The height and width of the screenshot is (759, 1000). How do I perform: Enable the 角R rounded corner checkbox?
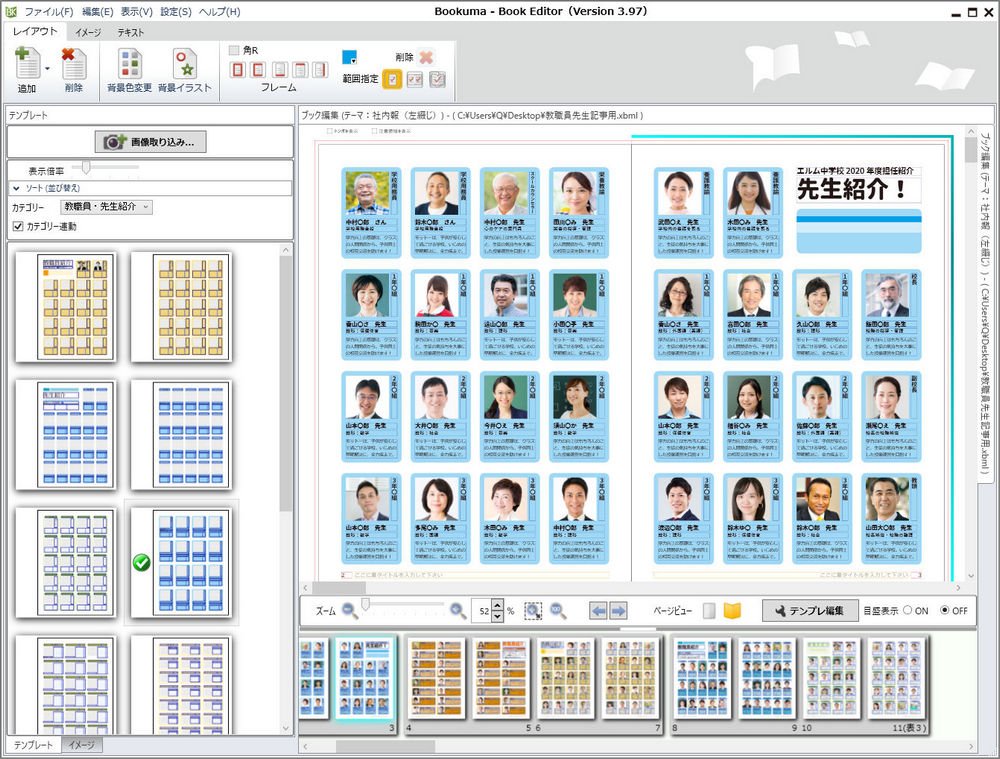pos(234,50)
